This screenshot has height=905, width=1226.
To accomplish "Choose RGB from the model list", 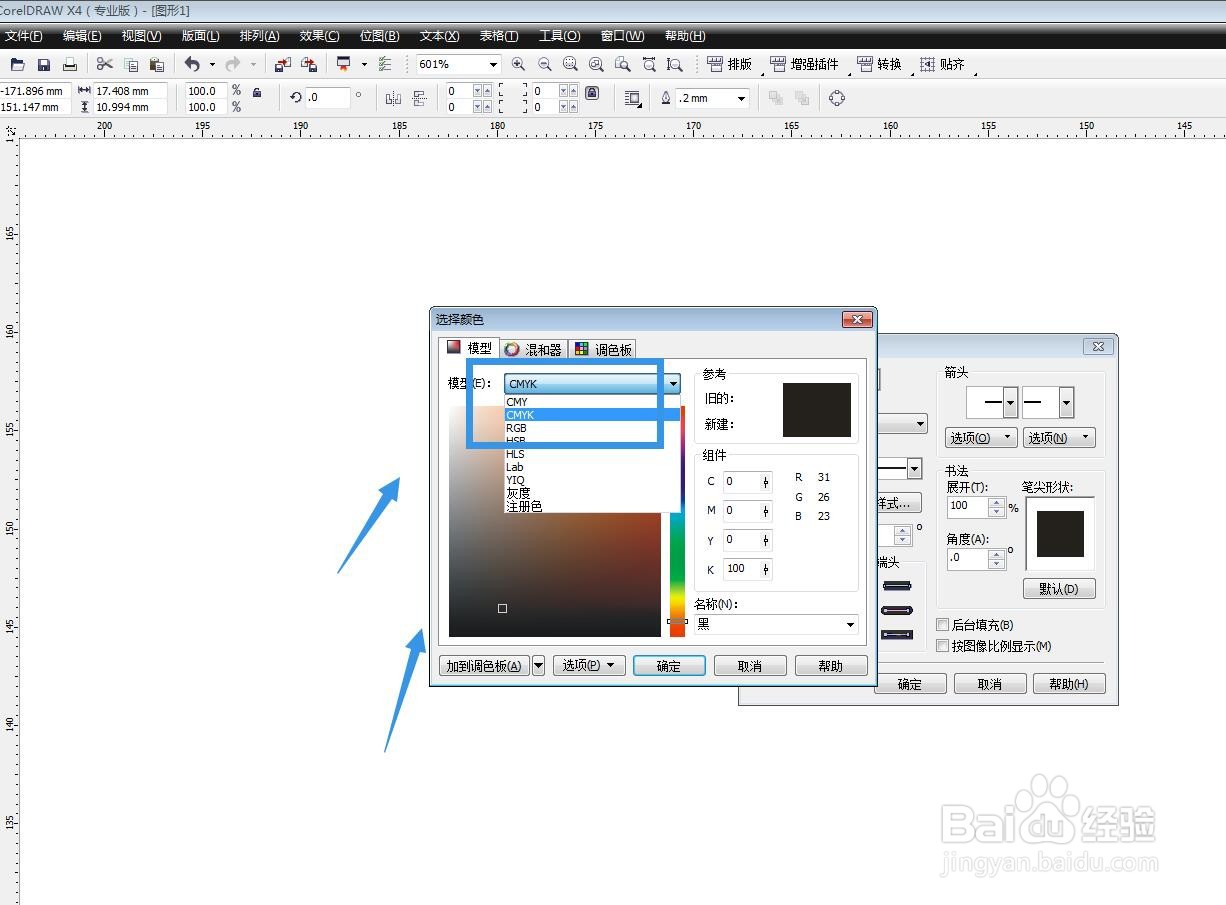I will (592, 428).
